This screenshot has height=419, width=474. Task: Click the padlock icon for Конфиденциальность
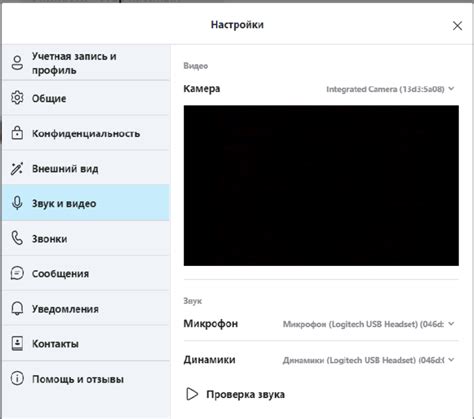click(x=17, y=133)
